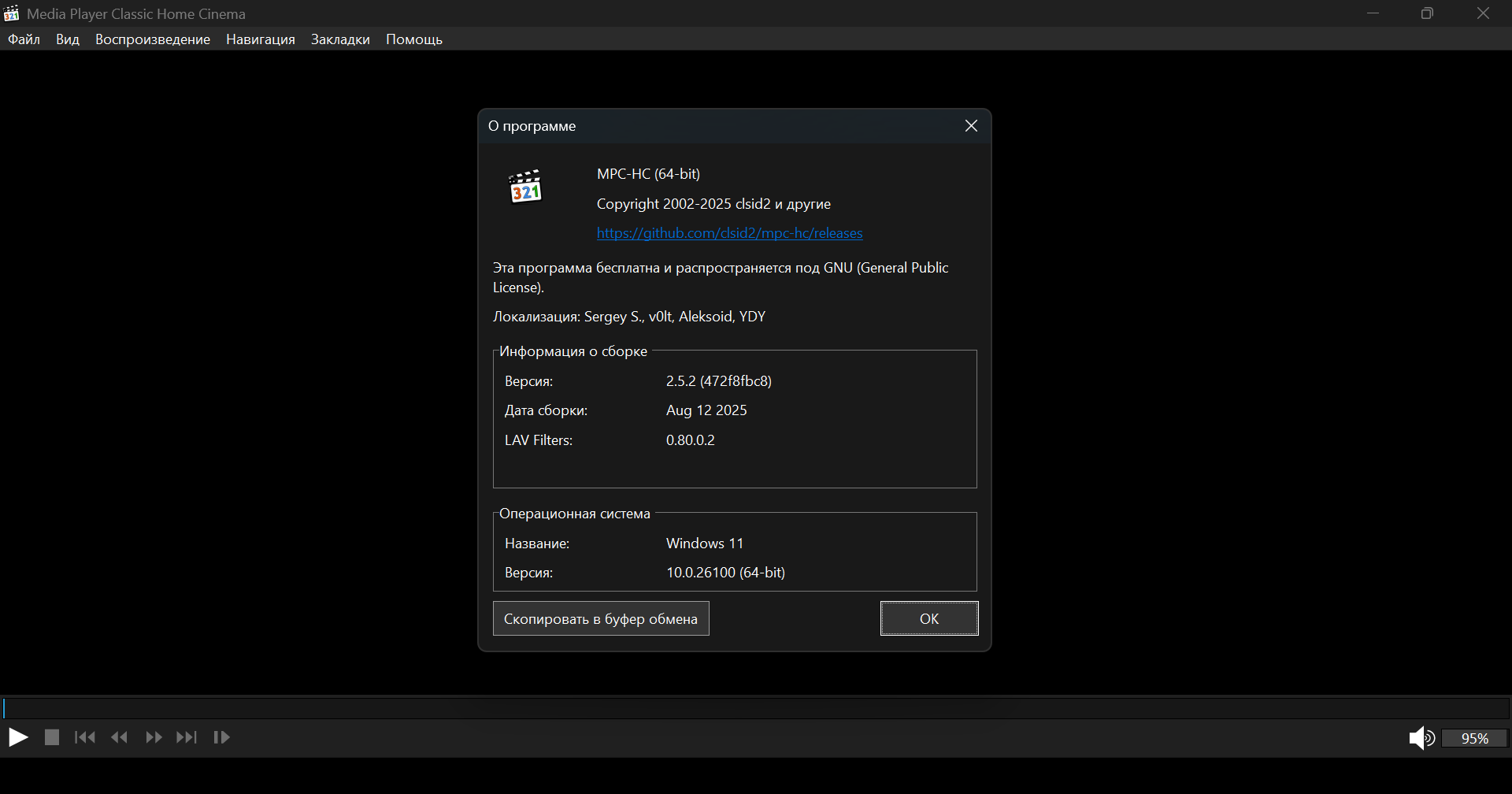The width and height of the screenshot is (1512, 794).
Task: Restore down the main player window
Action: pos(1428,13)
